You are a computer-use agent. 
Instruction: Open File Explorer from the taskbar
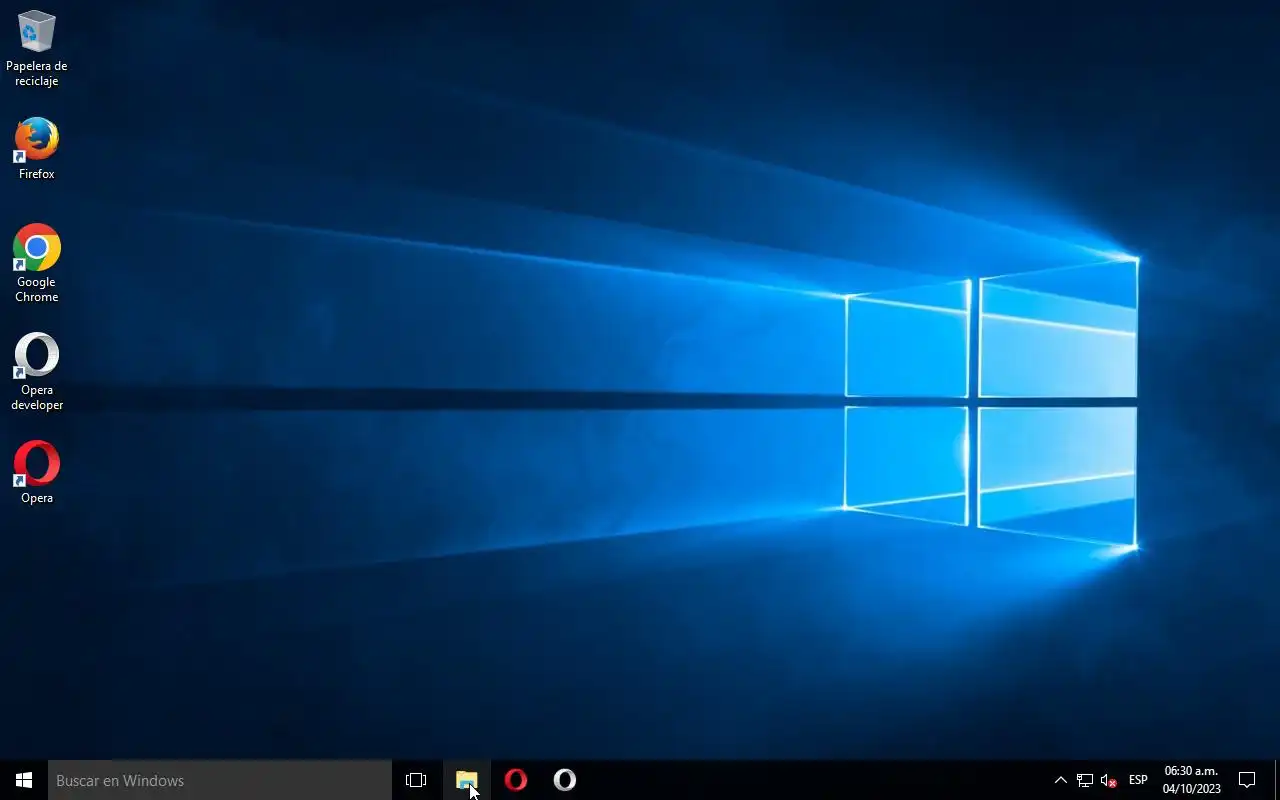point(466,780)
